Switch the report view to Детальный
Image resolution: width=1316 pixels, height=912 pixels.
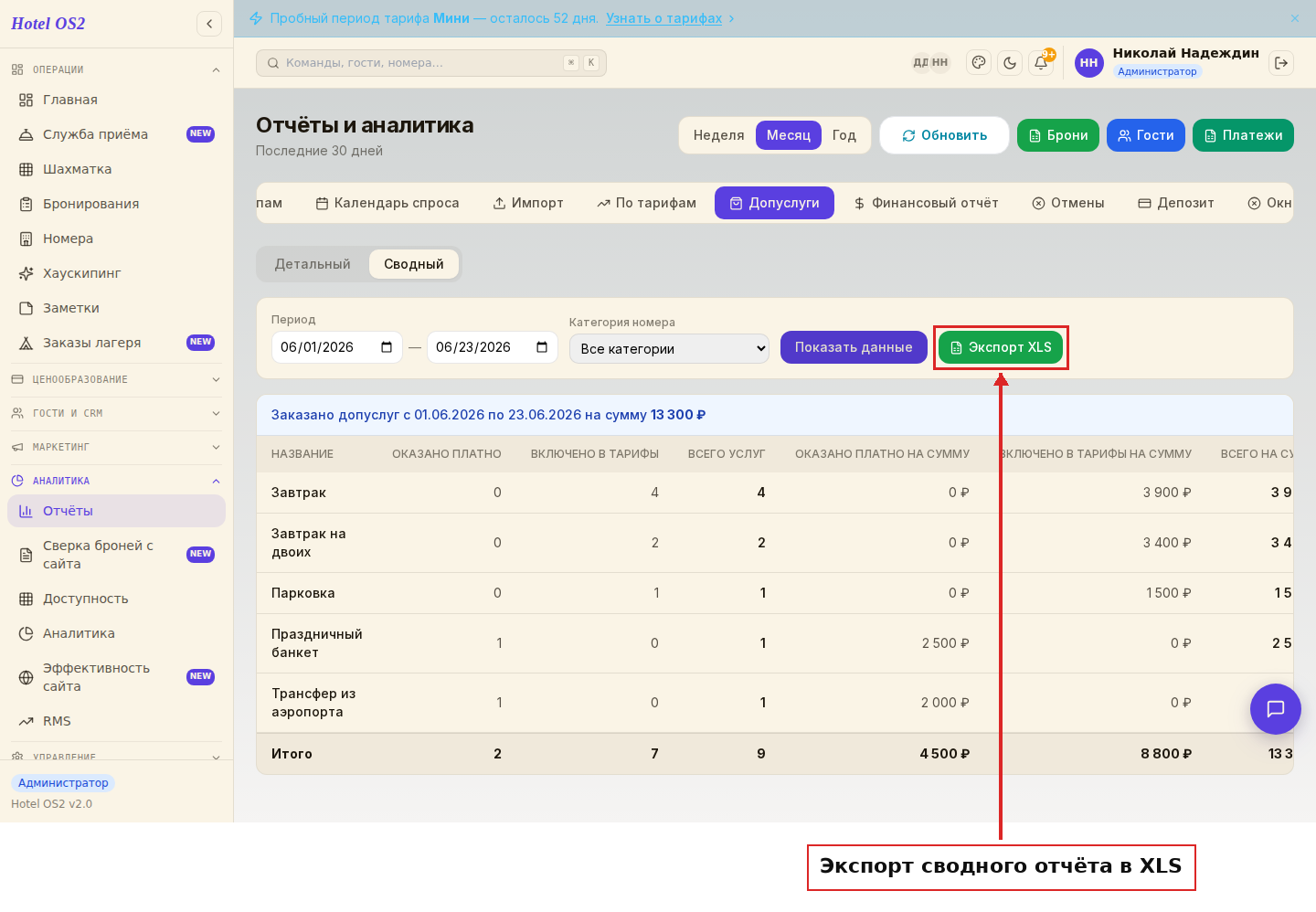pos(313,264)
